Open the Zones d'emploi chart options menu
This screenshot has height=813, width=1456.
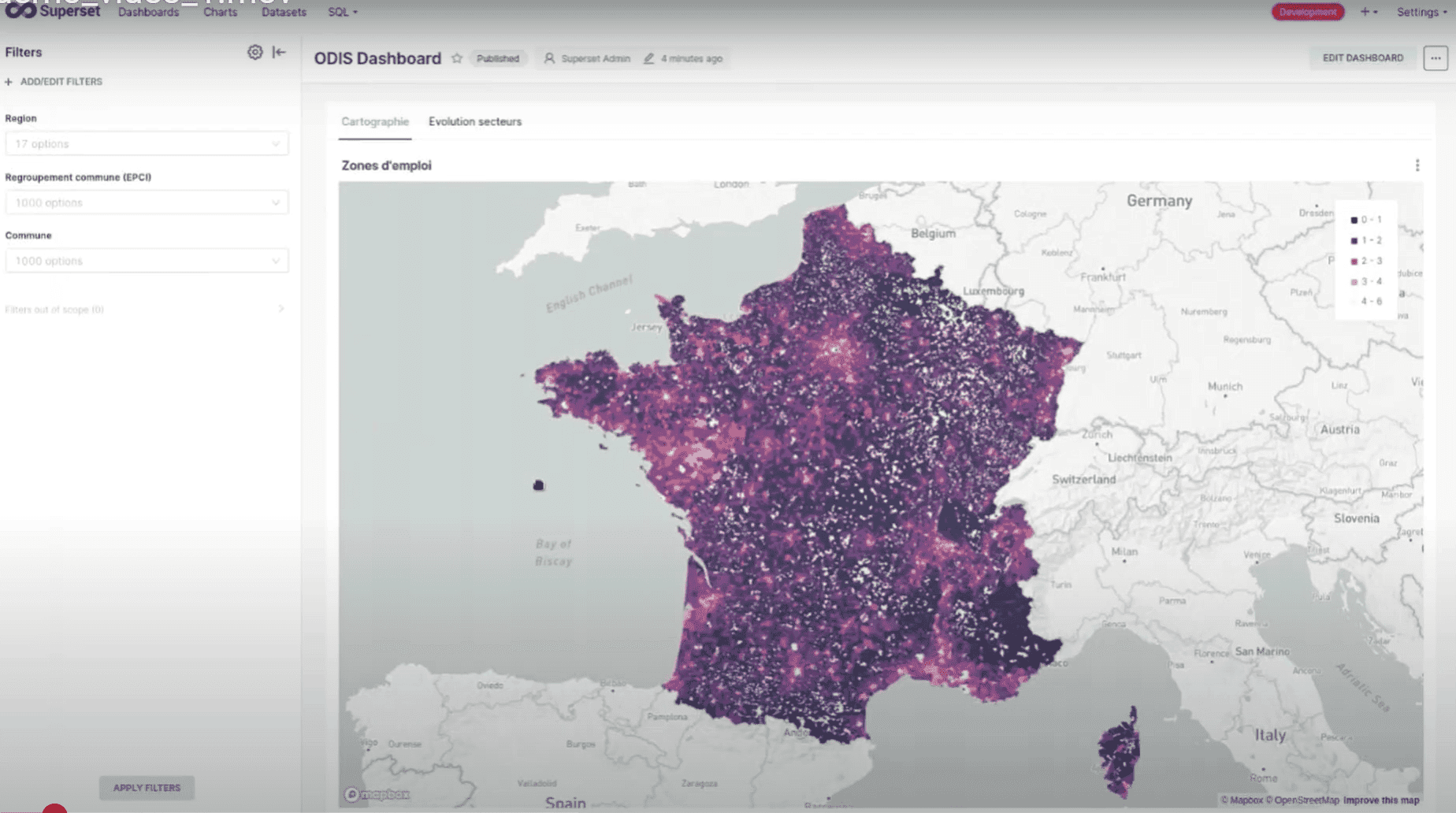(1417, 165)
